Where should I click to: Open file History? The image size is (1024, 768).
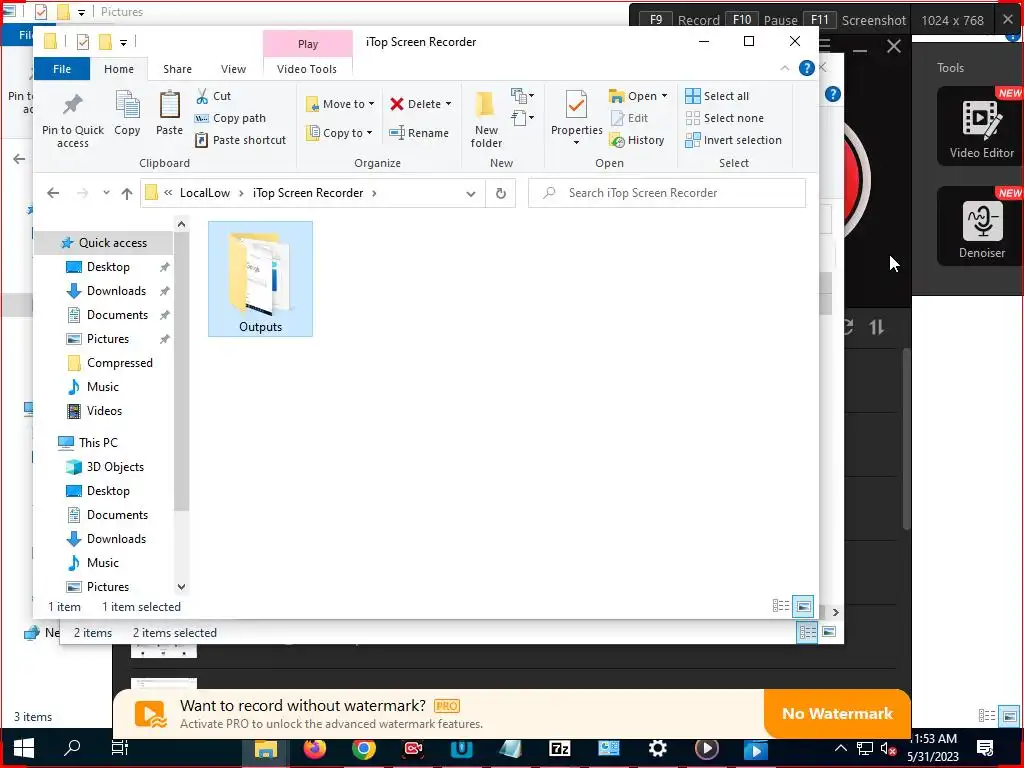click(x=637, y=140)
